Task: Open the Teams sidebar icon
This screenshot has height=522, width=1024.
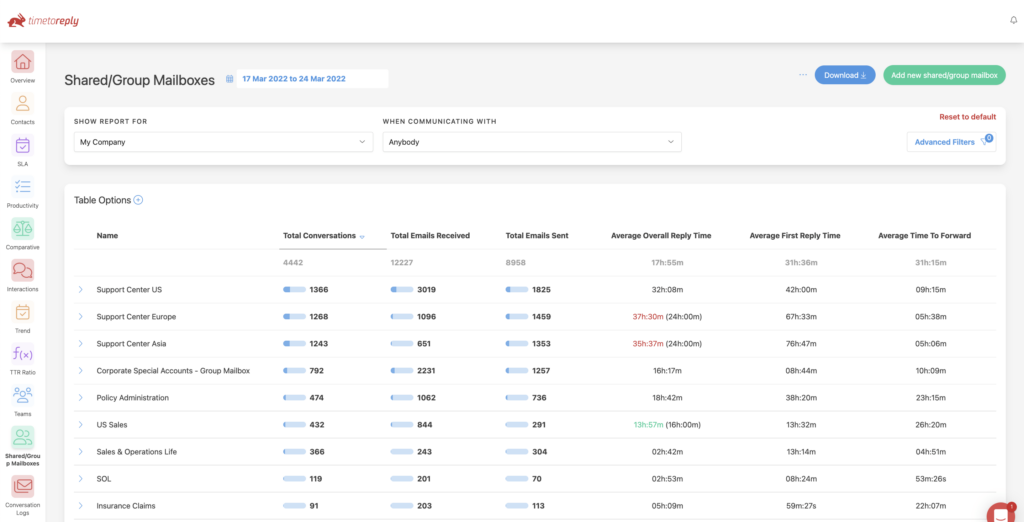Action: (x=23, y=395)
